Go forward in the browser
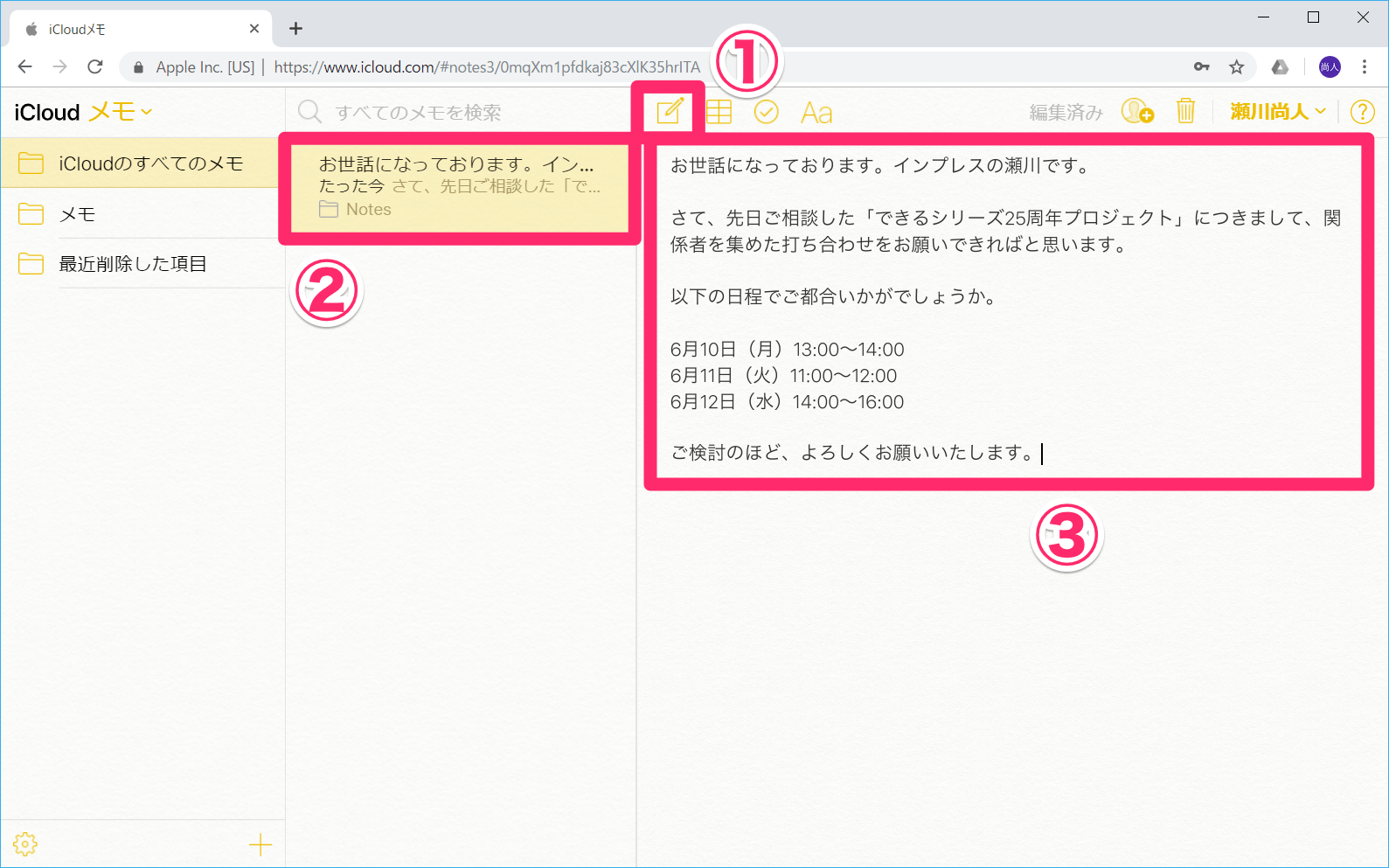The width and height of the screenshot is (1389, 868). pyautogui.click(x=59, y=66)
